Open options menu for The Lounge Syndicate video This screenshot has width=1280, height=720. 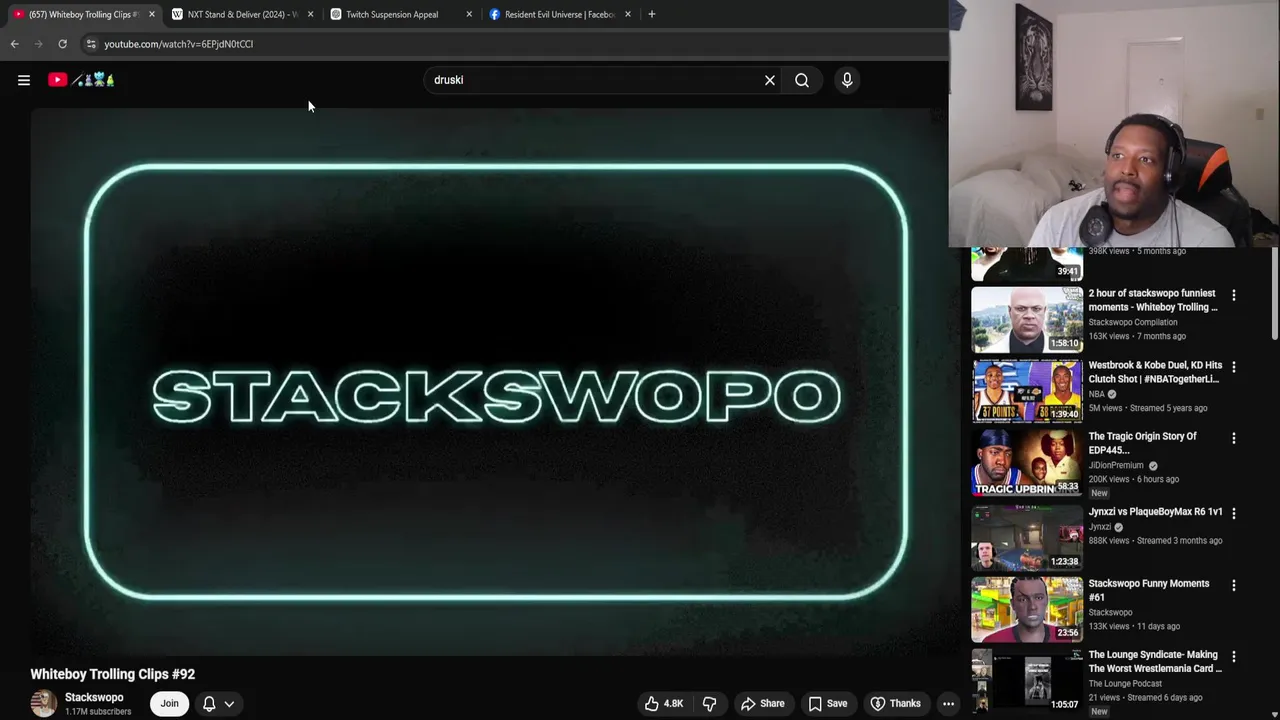1234,657
